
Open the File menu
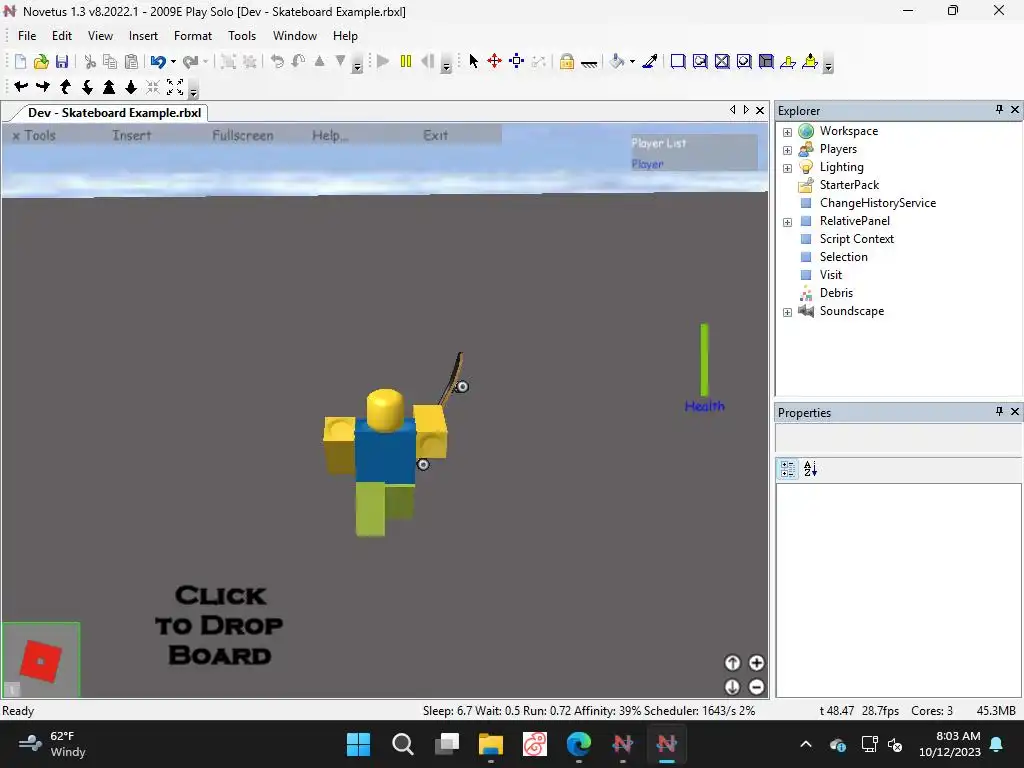27,36
